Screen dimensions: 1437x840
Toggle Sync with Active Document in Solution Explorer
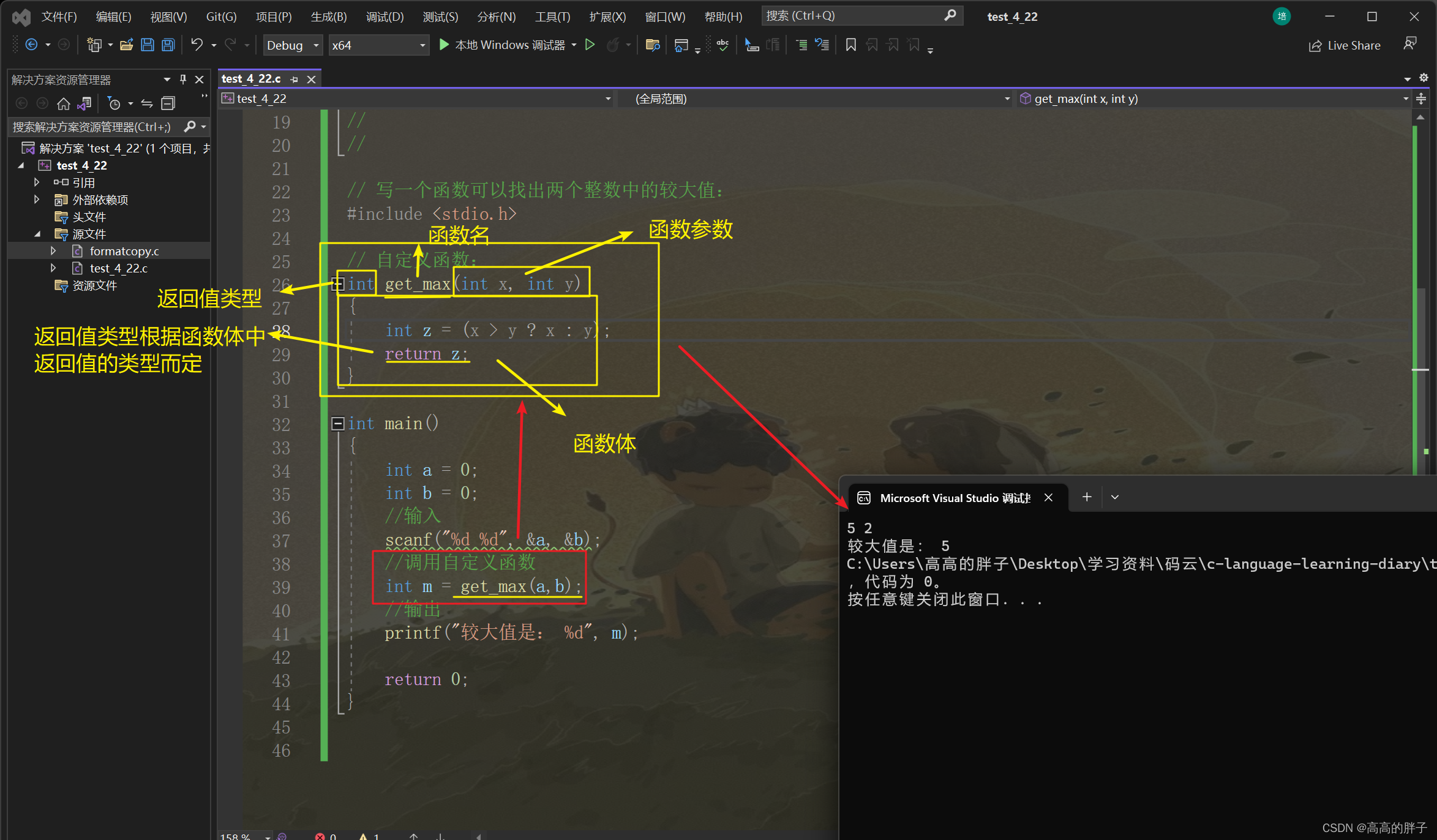tap(147, 103)
